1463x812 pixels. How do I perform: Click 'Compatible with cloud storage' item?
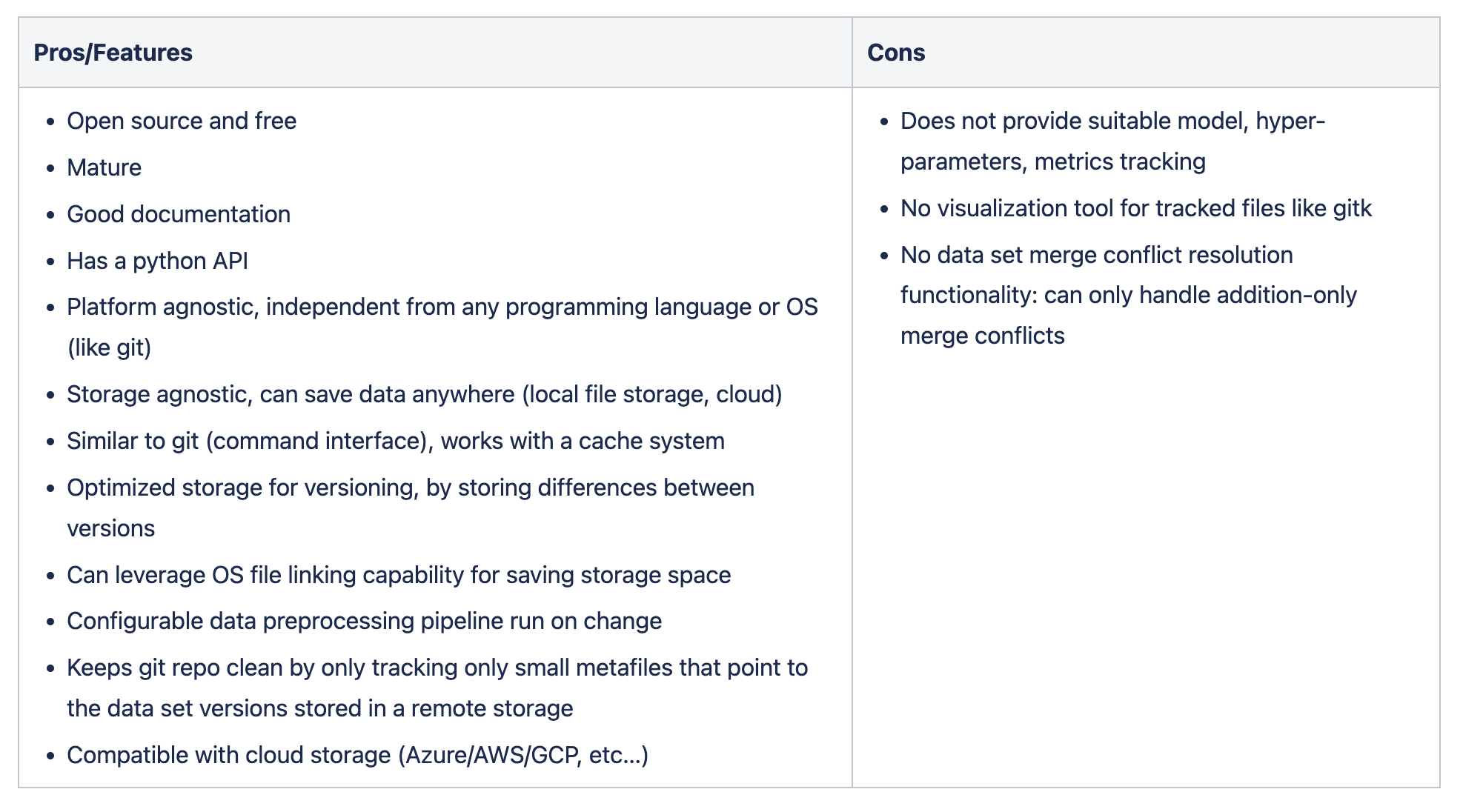(x=357, y=755)
